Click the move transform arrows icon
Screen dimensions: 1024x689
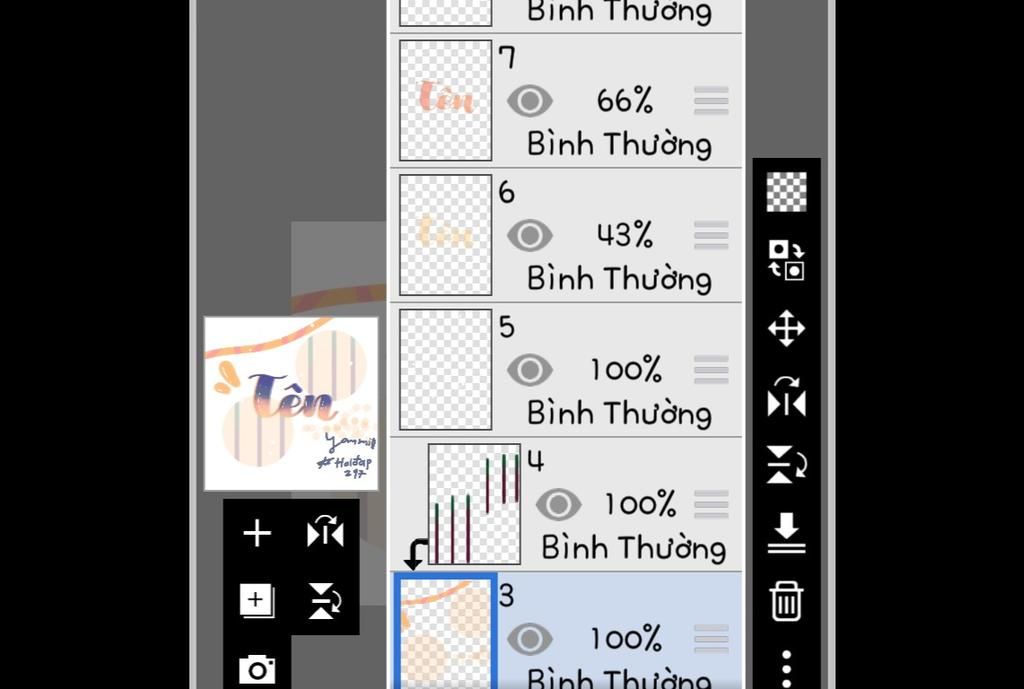point(786,327)
